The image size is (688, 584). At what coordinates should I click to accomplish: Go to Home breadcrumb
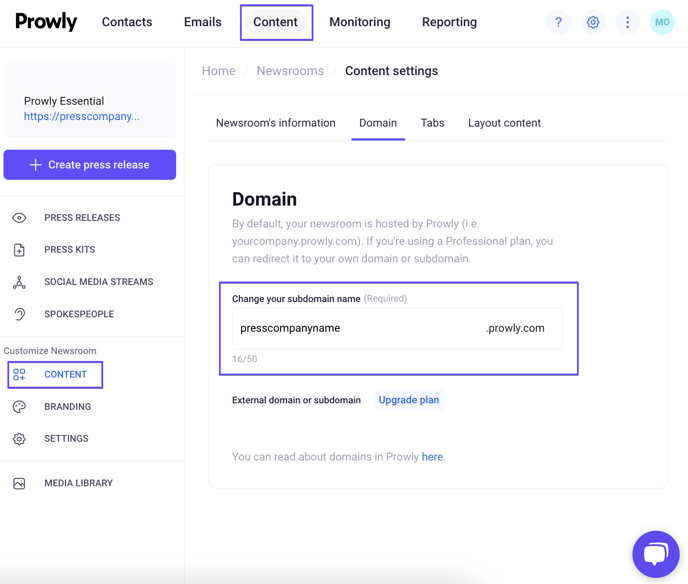point(219,71)
